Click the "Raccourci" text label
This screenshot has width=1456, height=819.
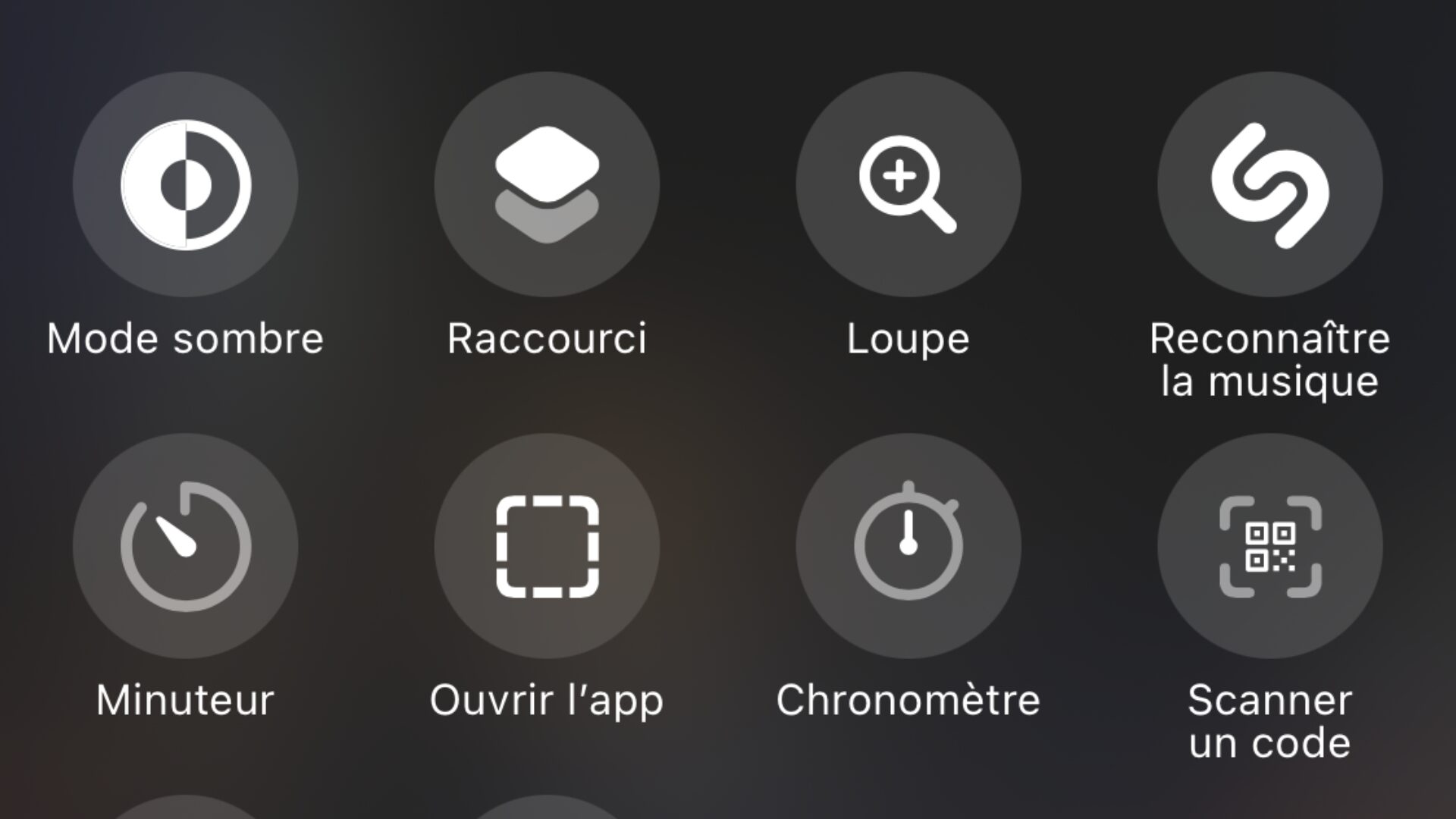coord(547,338)
